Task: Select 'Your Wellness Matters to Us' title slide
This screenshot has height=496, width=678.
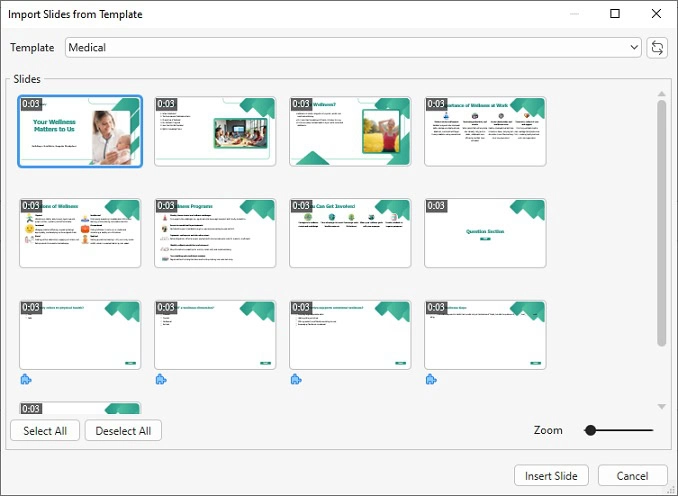Action: 80,131
